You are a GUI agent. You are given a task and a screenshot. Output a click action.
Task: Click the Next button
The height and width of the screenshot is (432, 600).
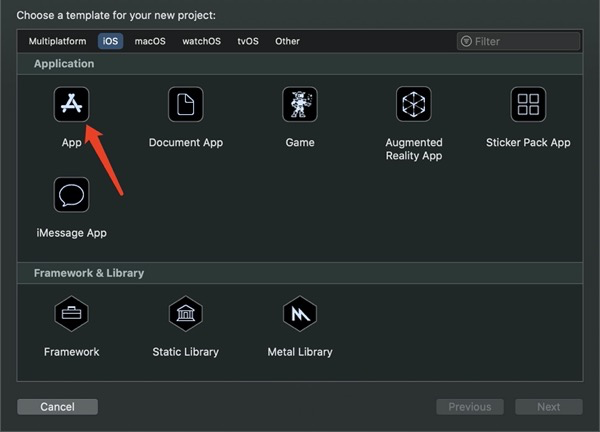tap(549, 407)
